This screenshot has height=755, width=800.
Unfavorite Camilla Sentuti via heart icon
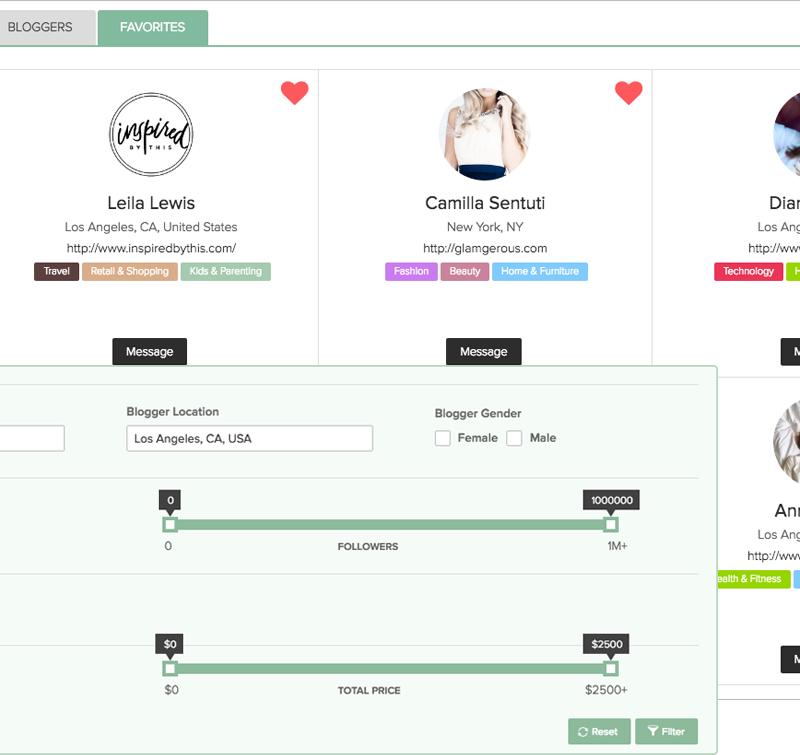629,93
